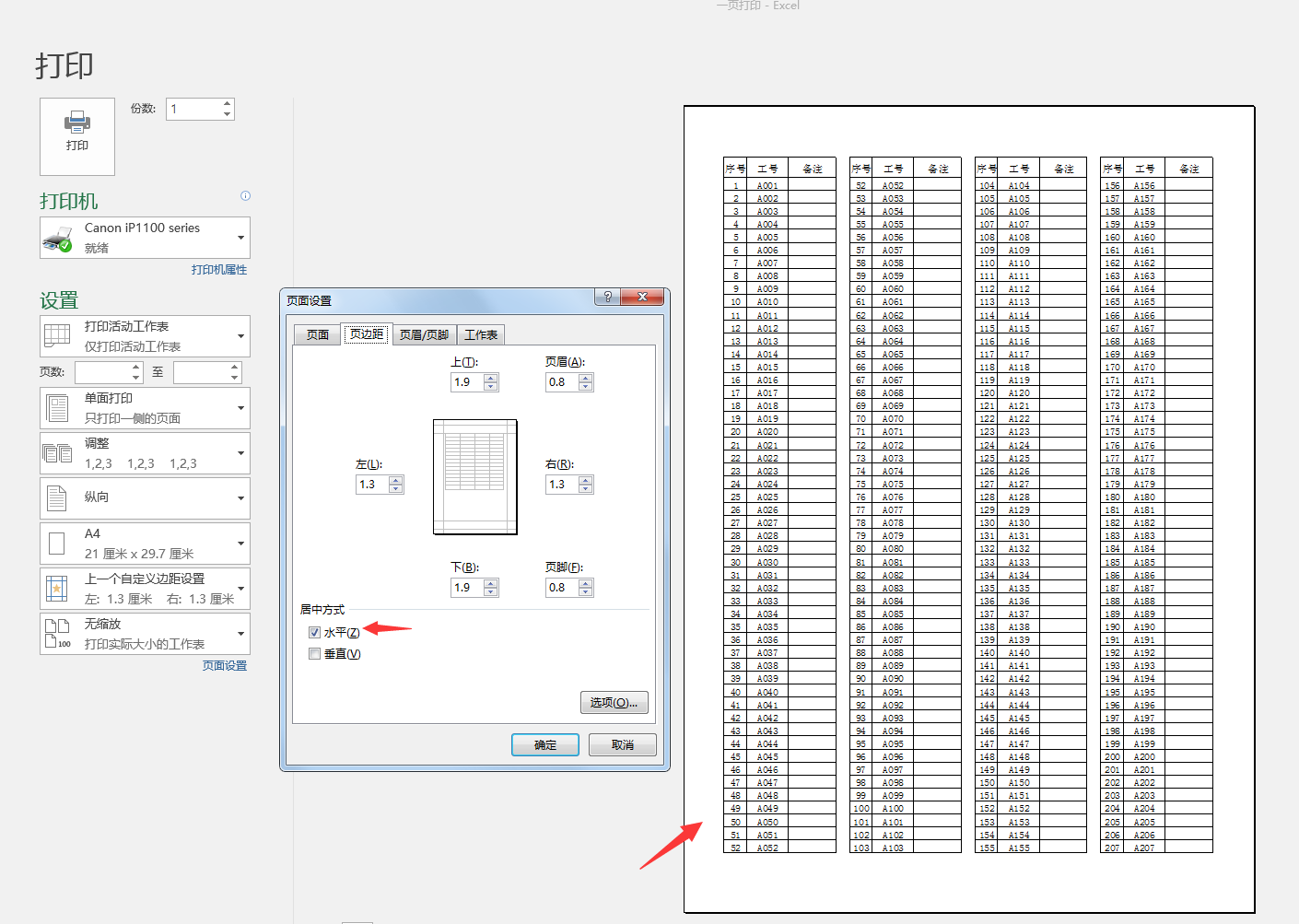This screenshot has width=1299, height=924.
Task: Increase the 右(R) right margin spinner
Action: 586,480
